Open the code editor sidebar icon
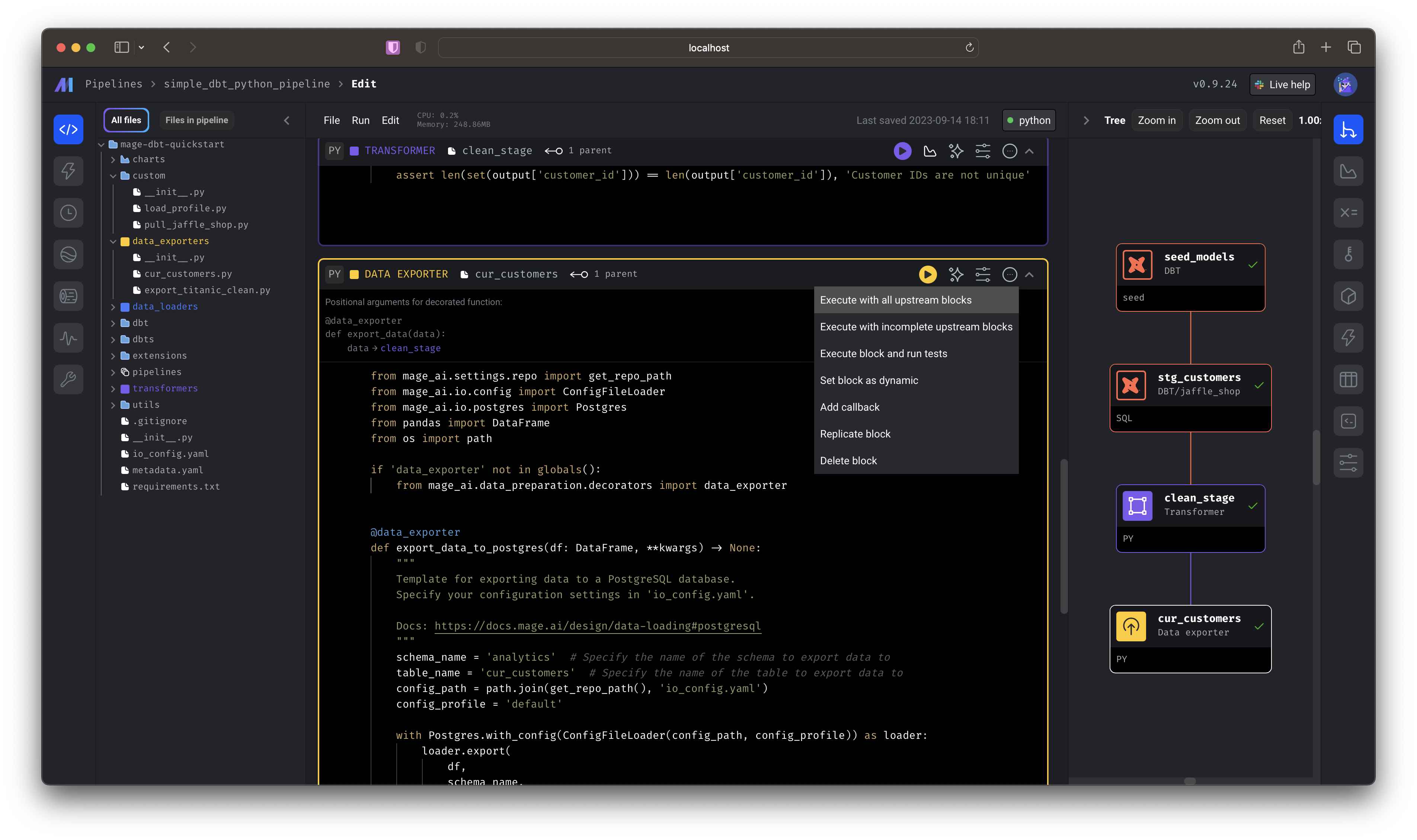 68,129
